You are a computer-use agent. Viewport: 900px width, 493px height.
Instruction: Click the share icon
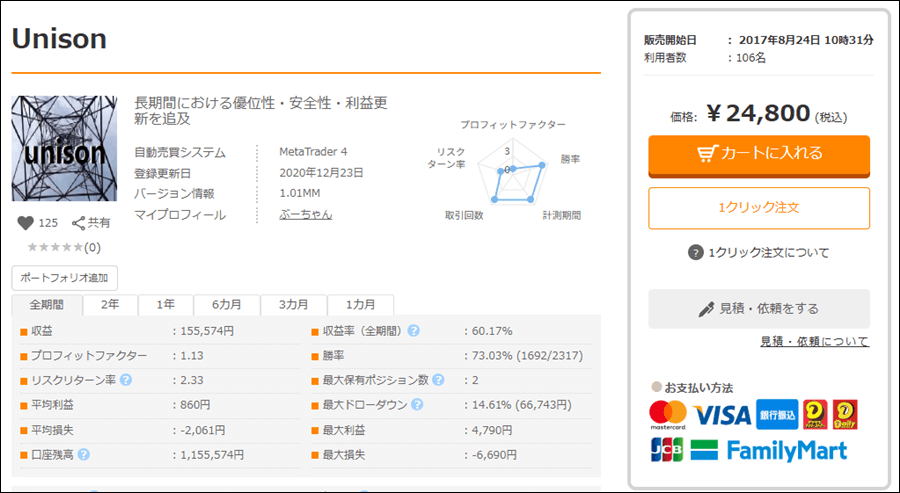[78, 223]
